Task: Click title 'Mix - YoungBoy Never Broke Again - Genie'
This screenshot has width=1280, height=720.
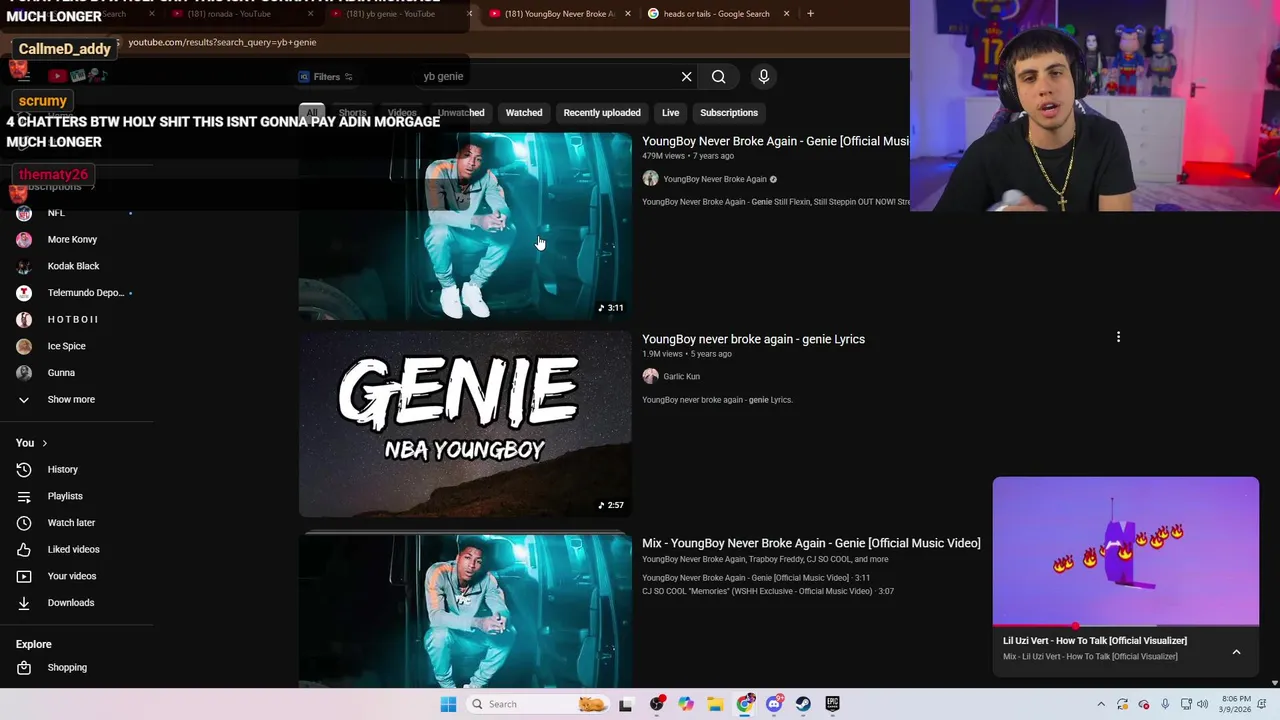Action: pyautogui.click(x=811, y=543)
